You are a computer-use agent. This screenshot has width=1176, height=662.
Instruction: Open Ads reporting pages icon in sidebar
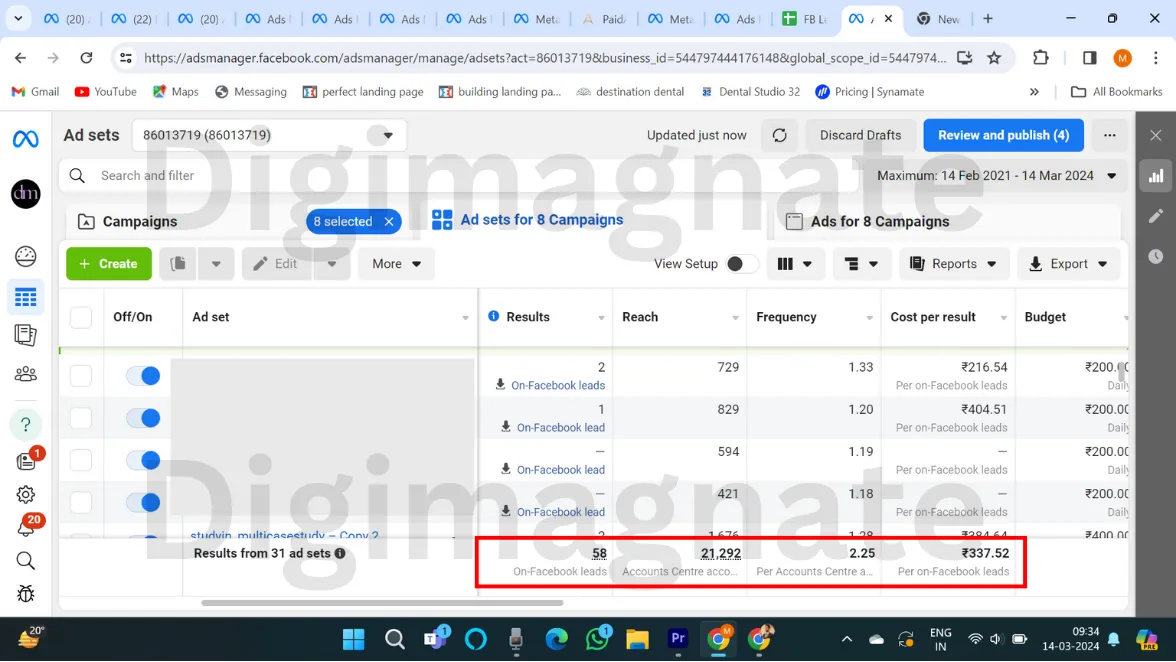(26, 335)
